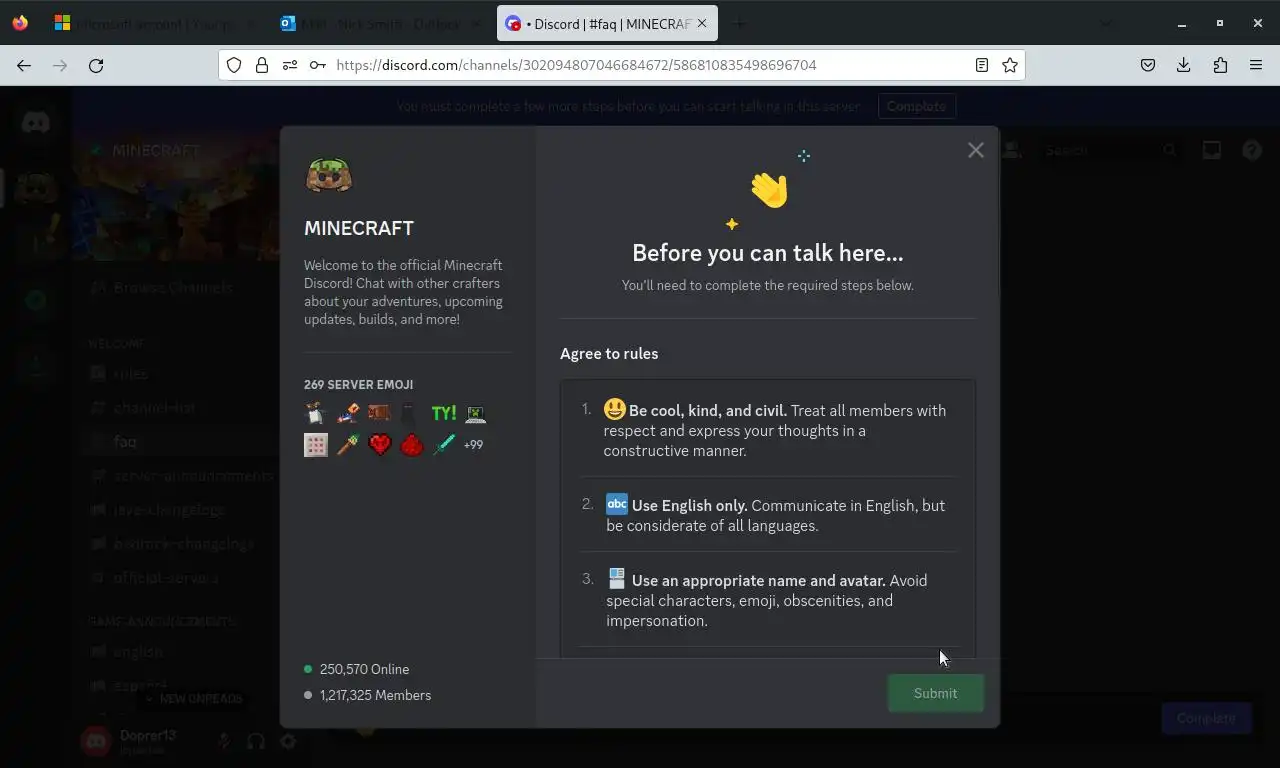Image resolution: width=1280 pixels, height=768 pixels.
Task: Open the site permissions icon in address bar
Action: coord(290,65)
